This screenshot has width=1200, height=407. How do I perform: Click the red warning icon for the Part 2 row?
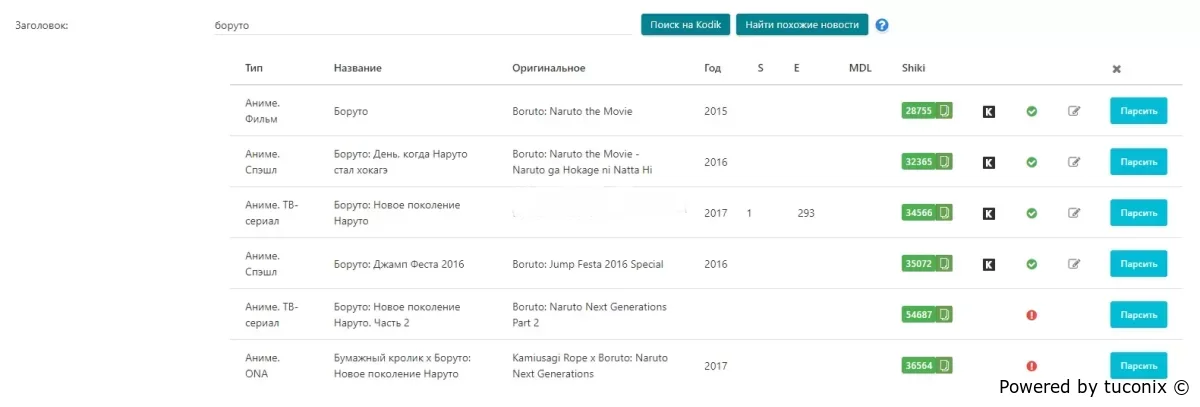(1031, 315)
